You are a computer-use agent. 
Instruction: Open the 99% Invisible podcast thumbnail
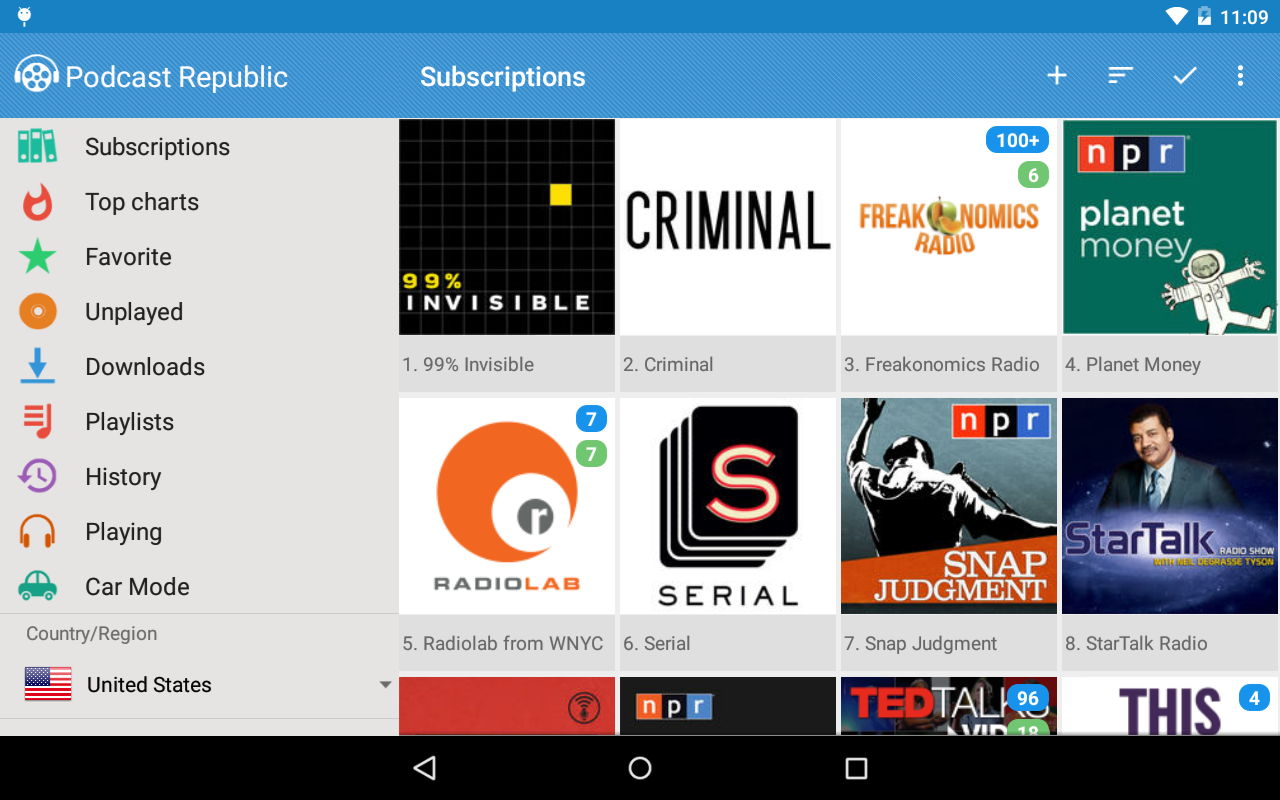(x=507, y=227)
